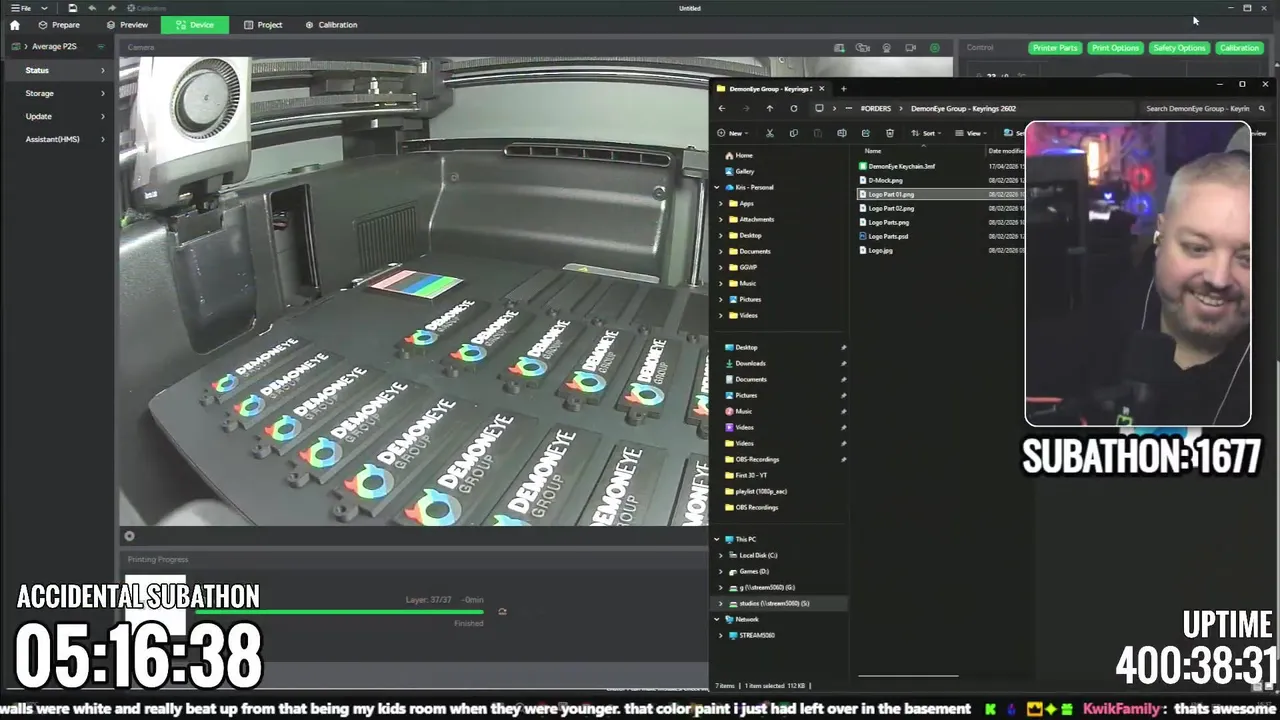Open the File menu
Viewport: 1280px width, 720px height.
tap(21, 8)
